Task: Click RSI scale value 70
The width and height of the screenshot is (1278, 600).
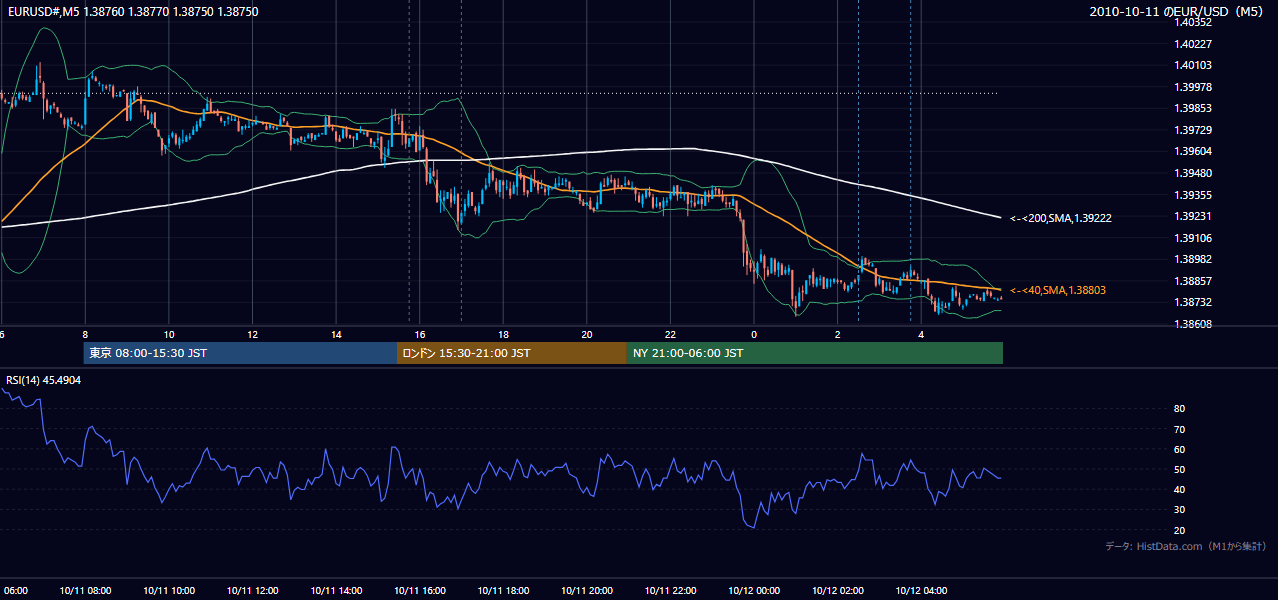Action: [x=1180, y=429]
